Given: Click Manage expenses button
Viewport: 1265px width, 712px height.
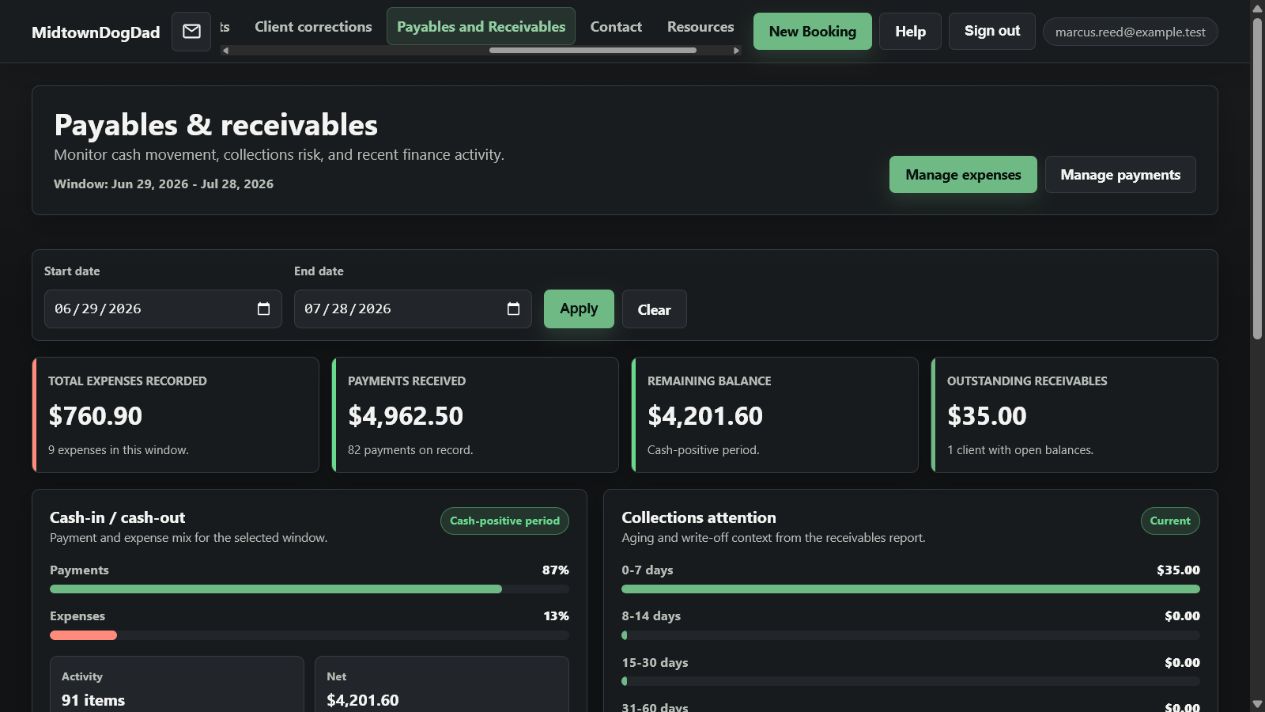Looking at the screenshot, I should [x=963, y=174].
